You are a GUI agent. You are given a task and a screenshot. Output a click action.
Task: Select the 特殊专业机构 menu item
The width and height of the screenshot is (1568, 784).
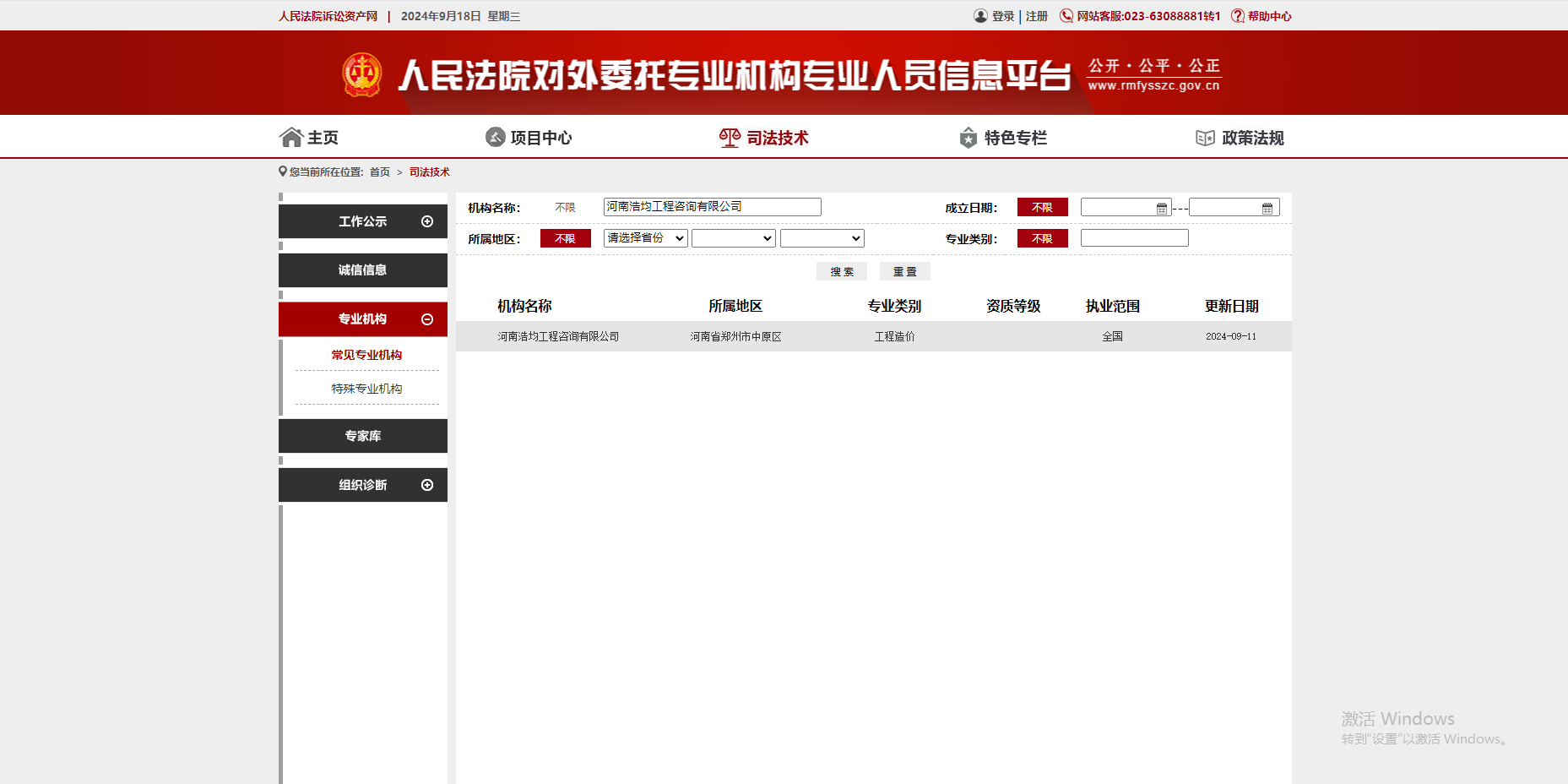pos(366,388)
